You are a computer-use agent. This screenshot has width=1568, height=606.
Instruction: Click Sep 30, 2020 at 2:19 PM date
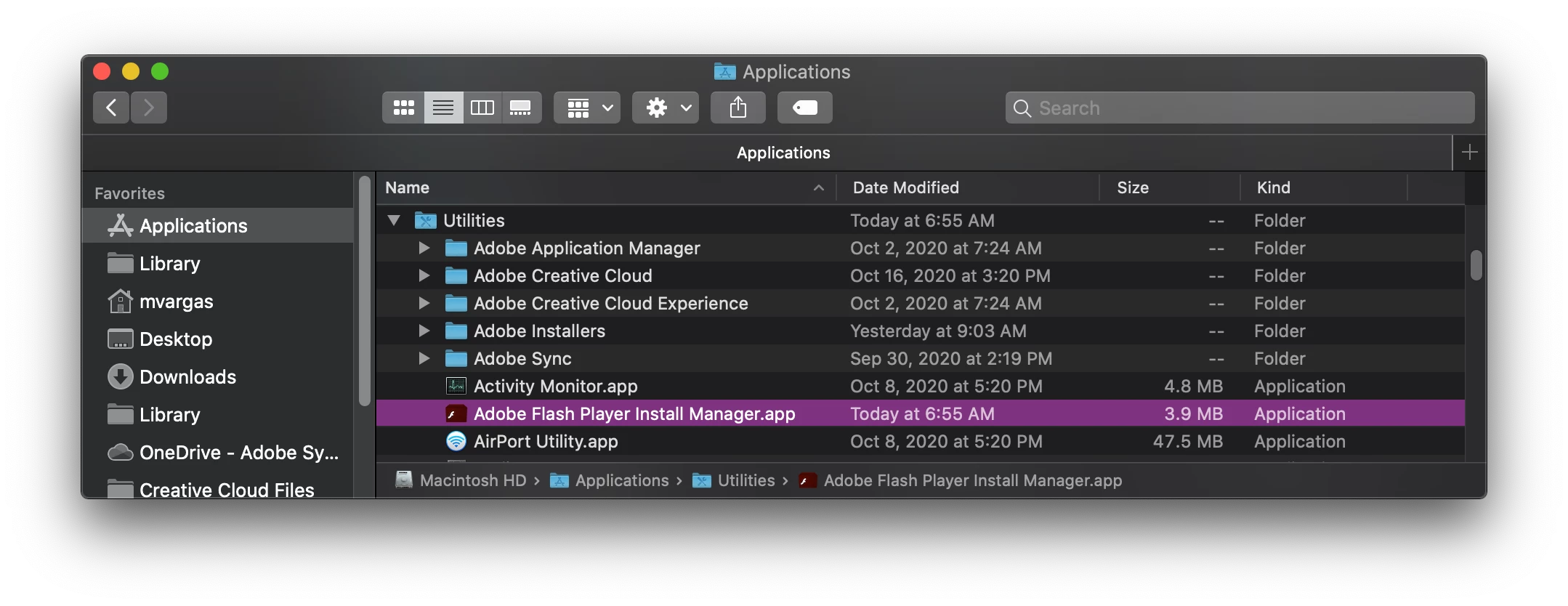click(x=951, y=358)
